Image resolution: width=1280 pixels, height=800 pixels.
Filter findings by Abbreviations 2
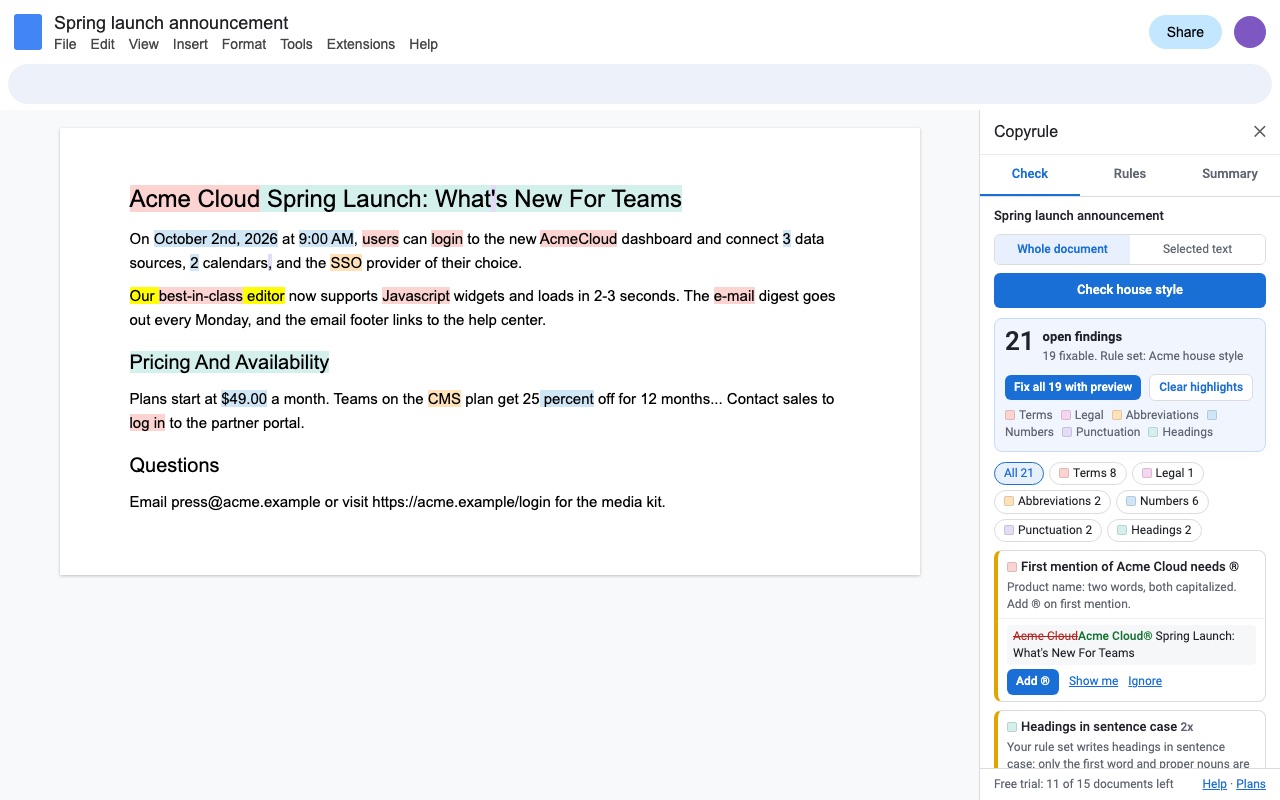click(x=1052, y=501)
